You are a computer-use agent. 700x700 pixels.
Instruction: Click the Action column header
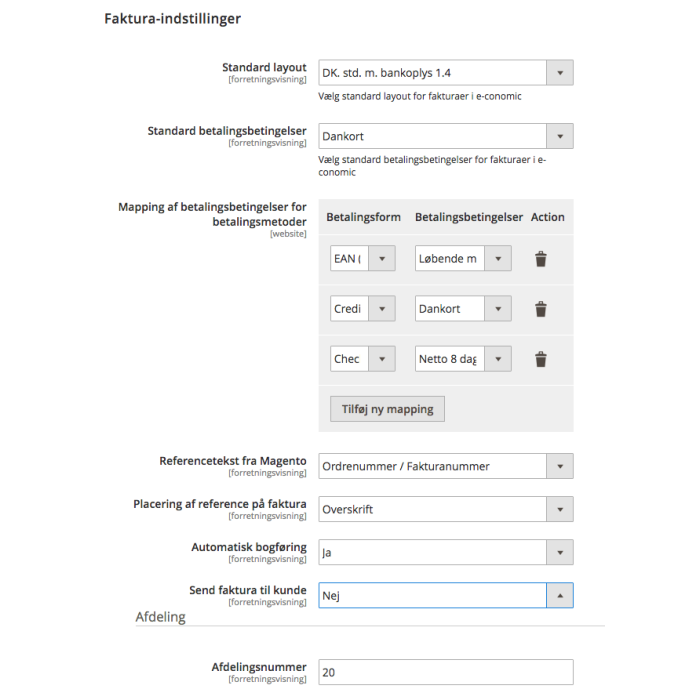(x=547, y=217)
